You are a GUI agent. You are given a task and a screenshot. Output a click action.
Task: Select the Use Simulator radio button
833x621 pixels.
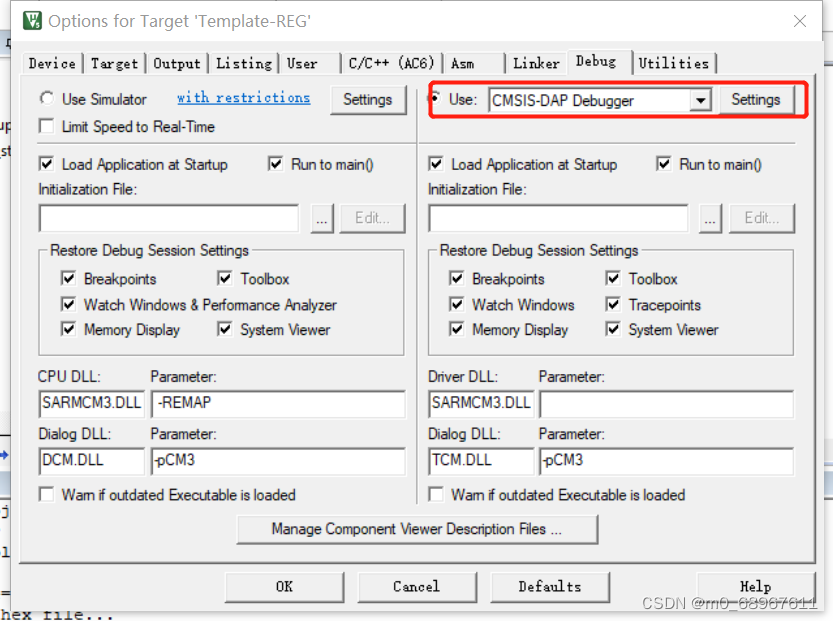pos(47,98)
